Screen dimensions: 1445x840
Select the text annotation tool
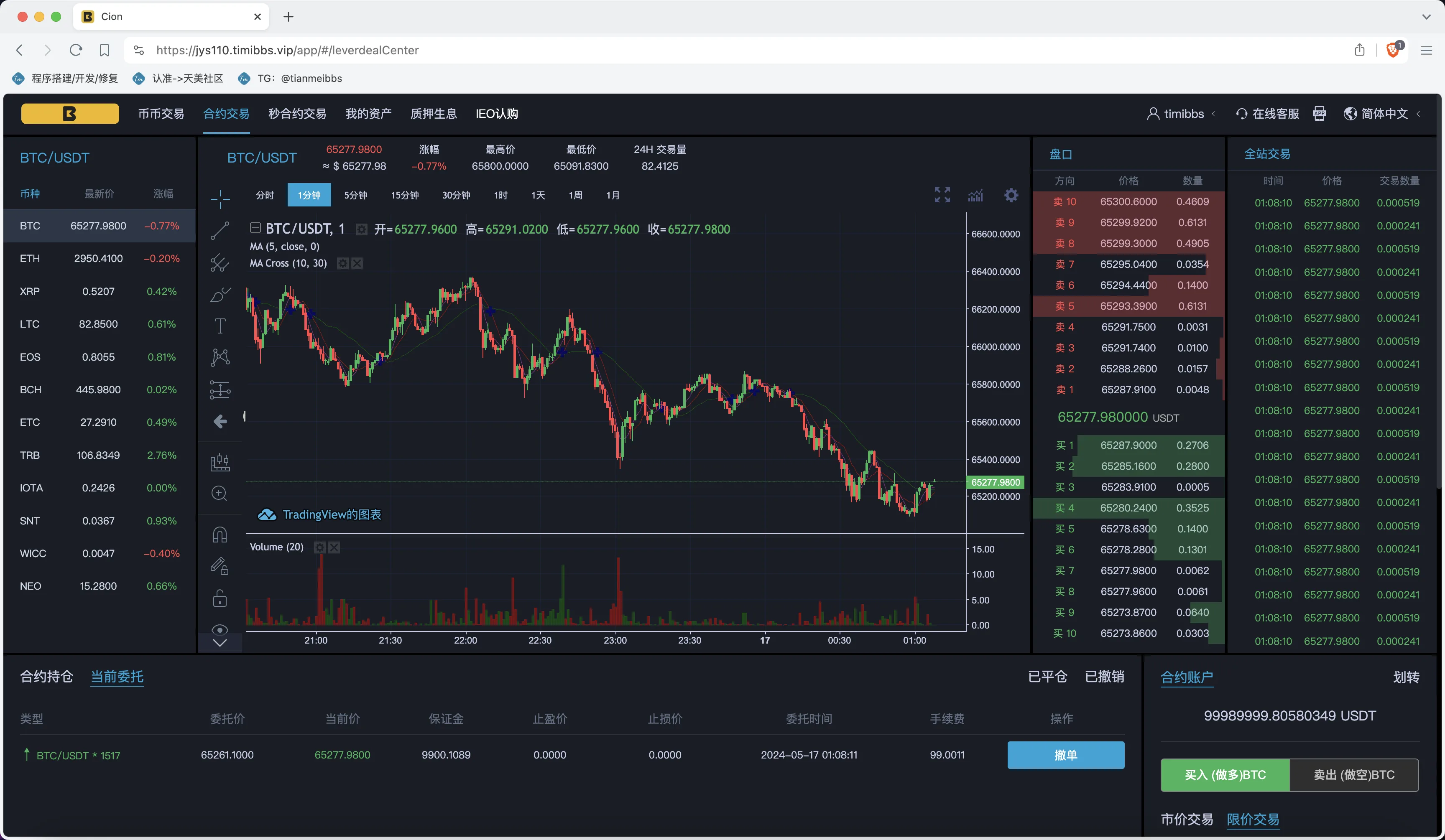tap(220, 326)
